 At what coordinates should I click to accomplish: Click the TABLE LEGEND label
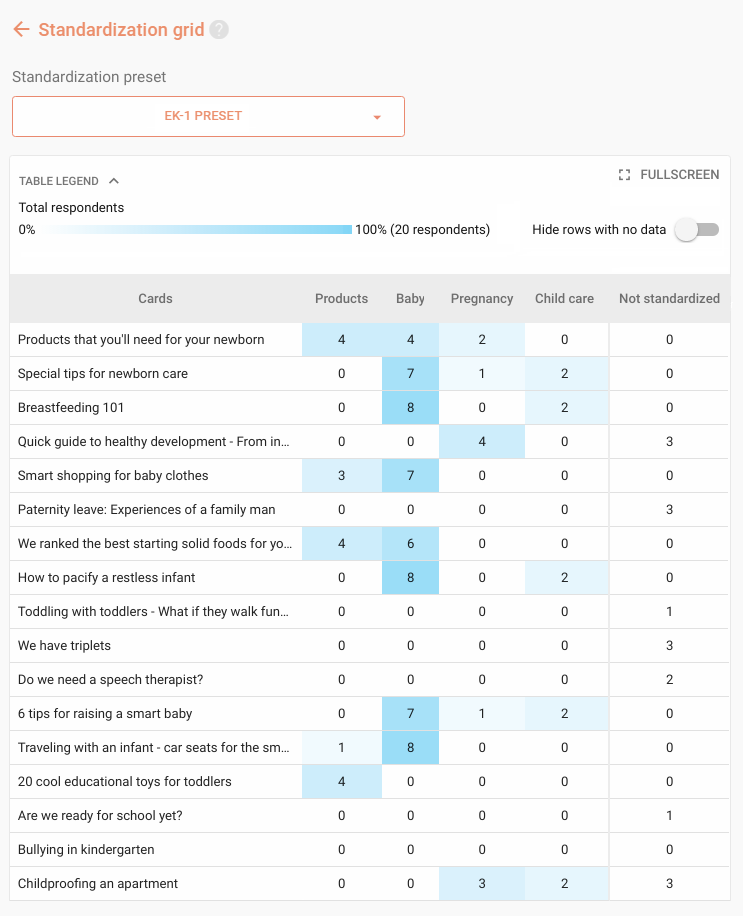(58, 181)
